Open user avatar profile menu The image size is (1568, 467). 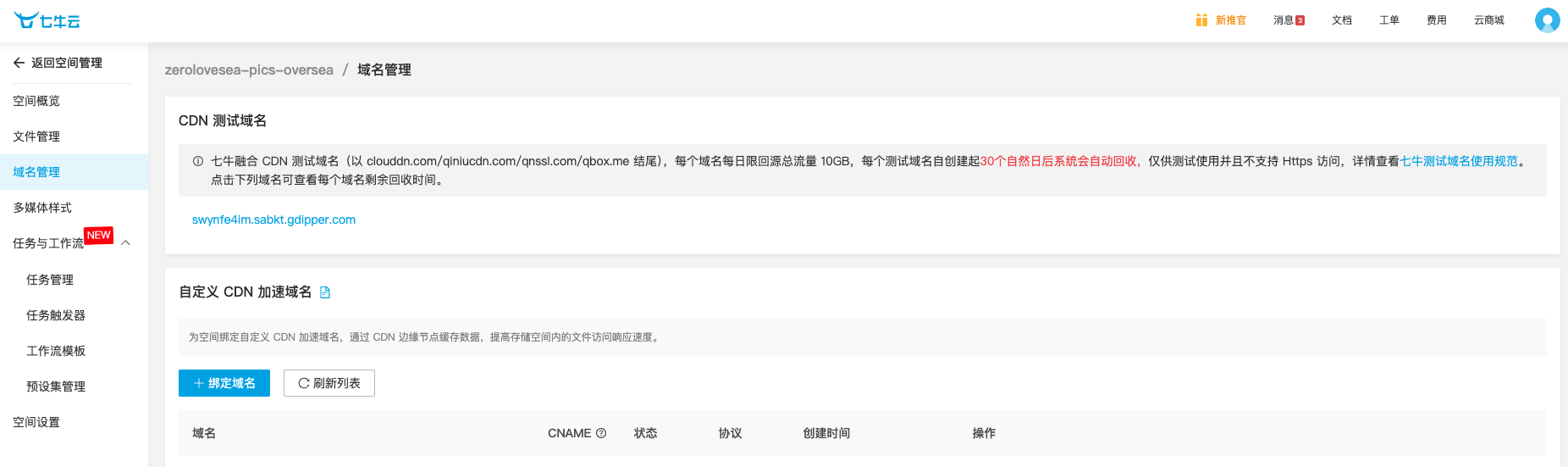tap(1547, 20)
